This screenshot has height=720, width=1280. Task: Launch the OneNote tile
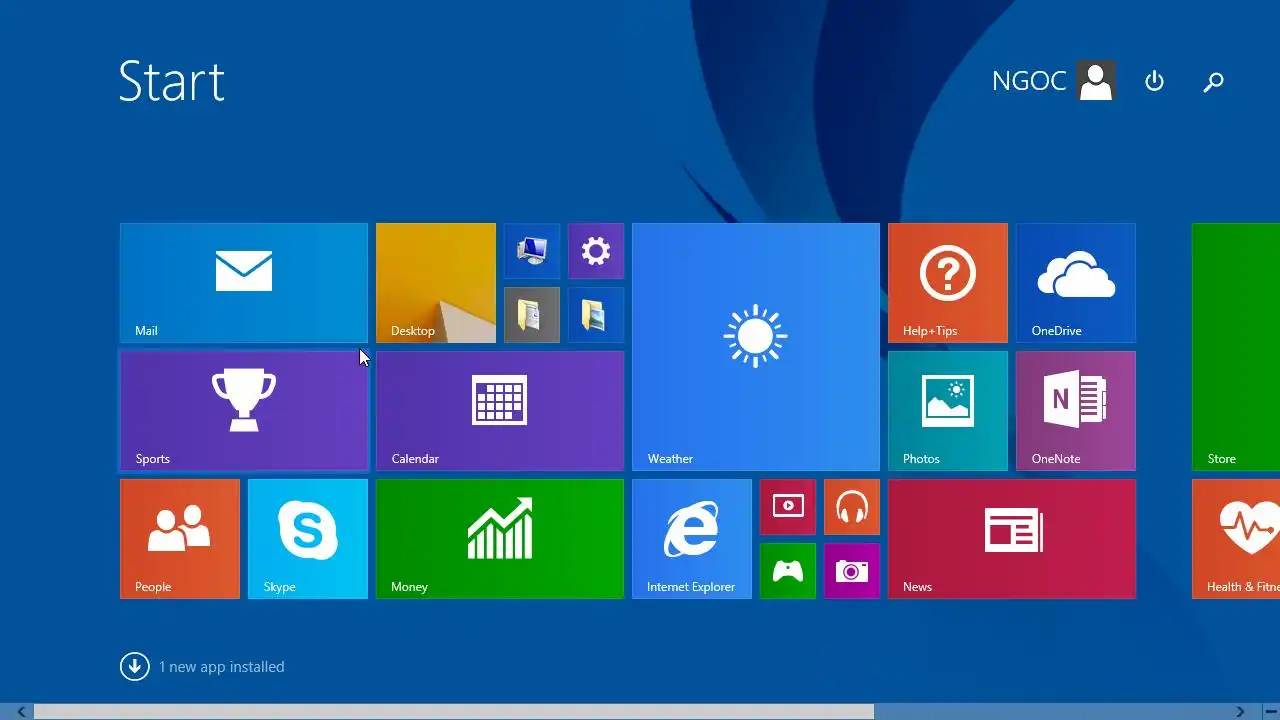(1076, 411)
